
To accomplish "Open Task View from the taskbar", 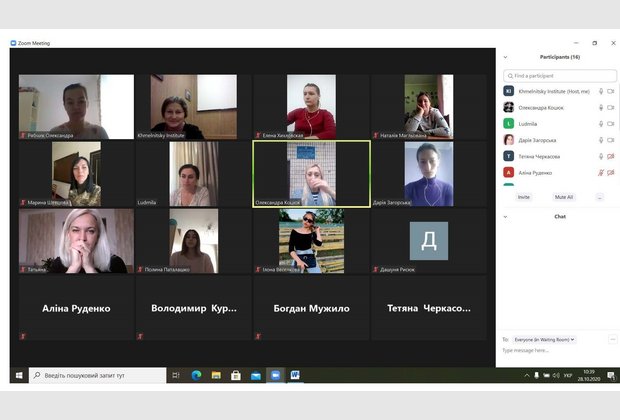I will pos(176,375).
